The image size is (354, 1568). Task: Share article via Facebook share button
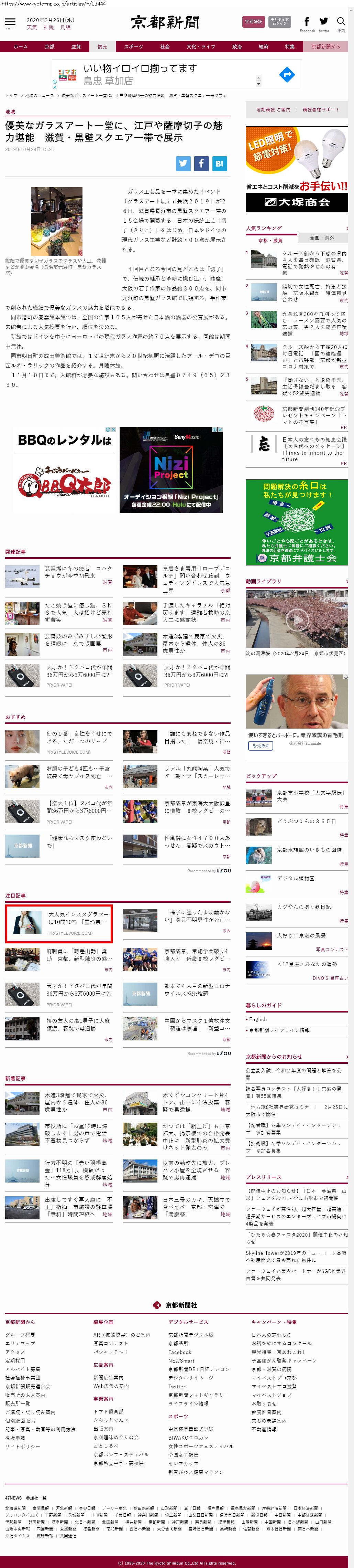[201, 163]
